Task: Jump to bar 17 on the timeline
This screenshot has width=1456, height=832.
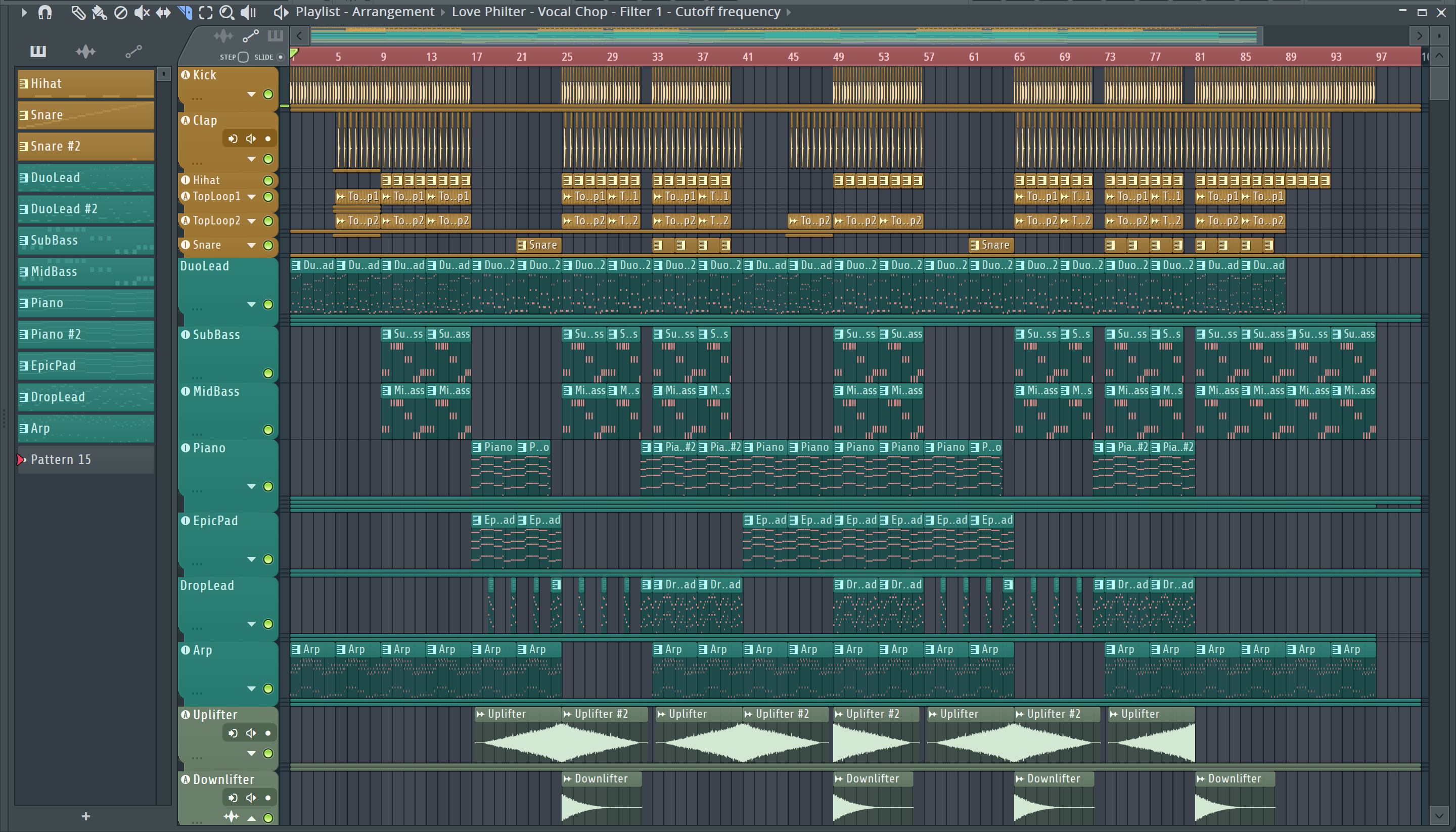Action: click(x=476, y=57)
